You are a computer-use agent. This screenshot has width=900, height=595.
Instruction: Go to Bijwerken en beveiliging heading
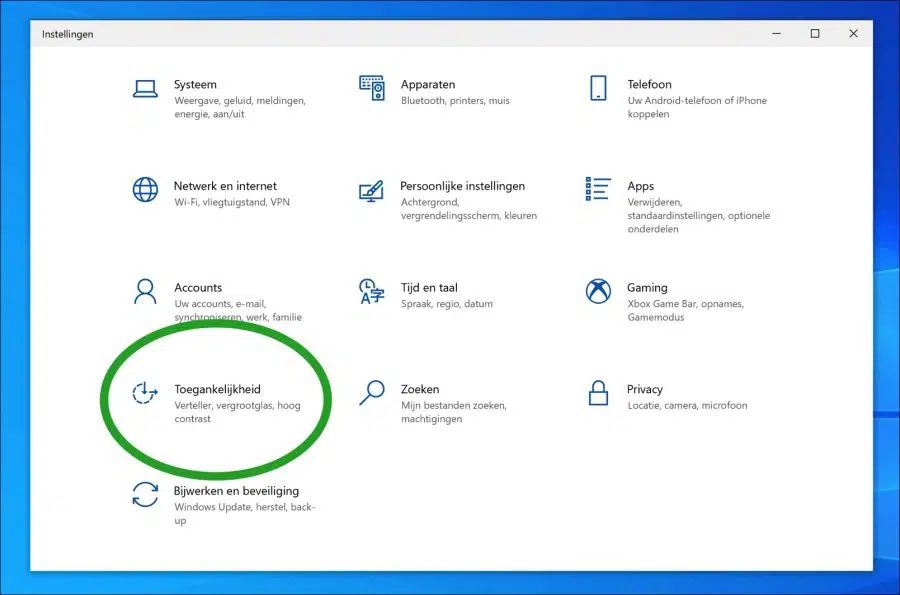236,491
